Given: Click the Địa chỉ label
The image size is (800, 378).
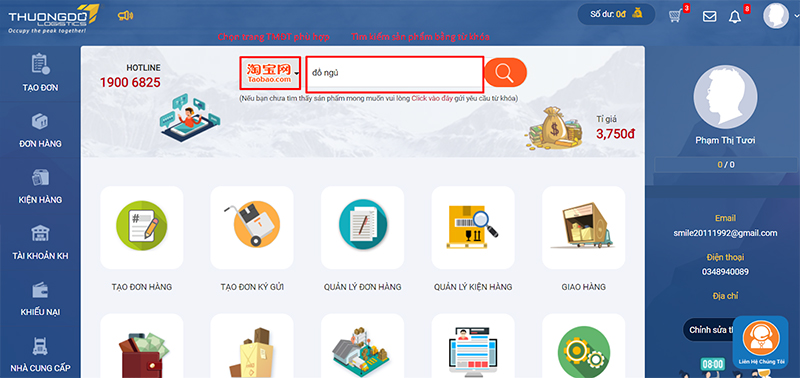Looking at the screenshot, I should pyautogui.click(x=725, y=296).
